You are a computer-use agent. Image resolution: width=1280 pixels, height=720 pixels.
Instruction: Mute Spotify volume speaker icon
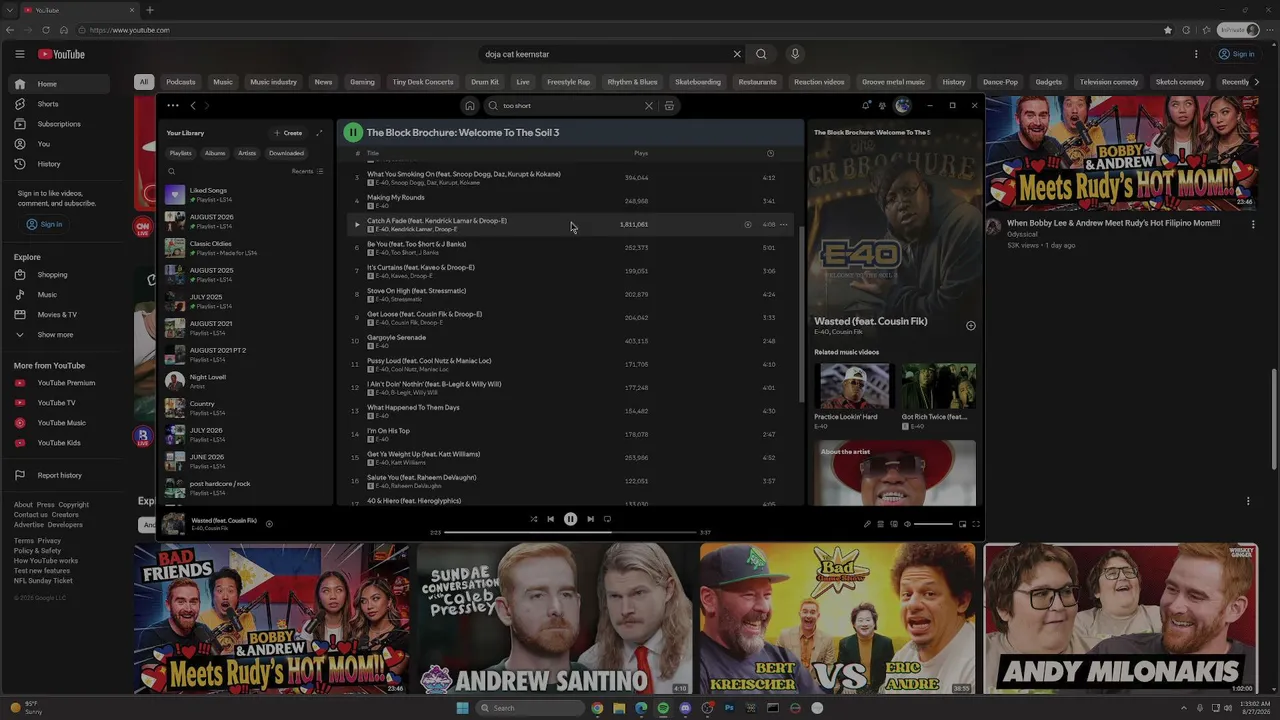point(908,524)
